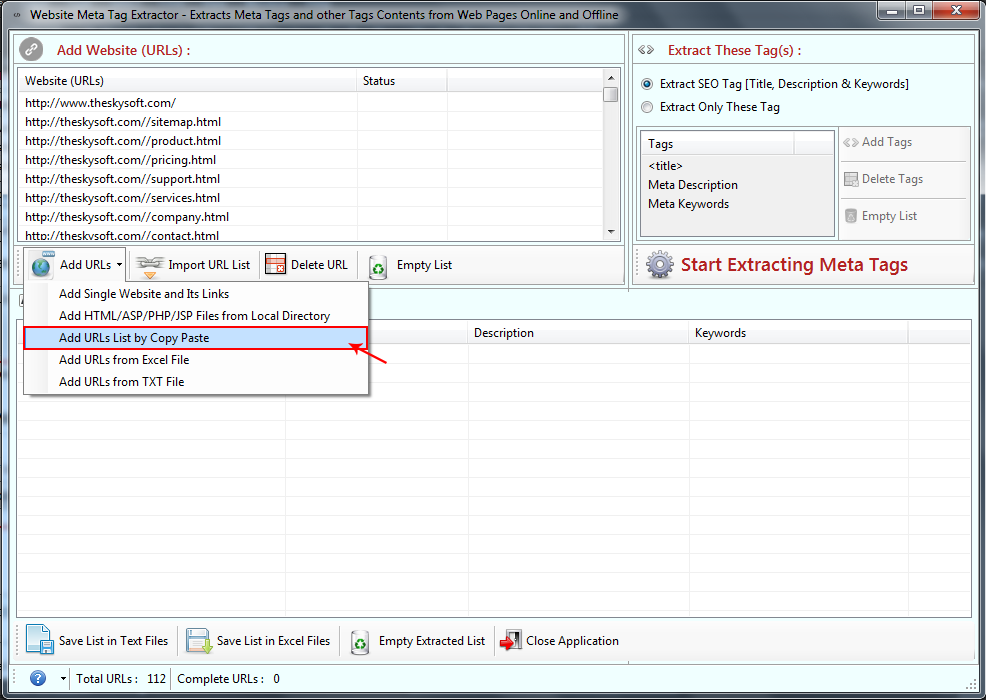Click Close Application label
Viewport: 986px width, 700px height.
[x=572, y=641]
